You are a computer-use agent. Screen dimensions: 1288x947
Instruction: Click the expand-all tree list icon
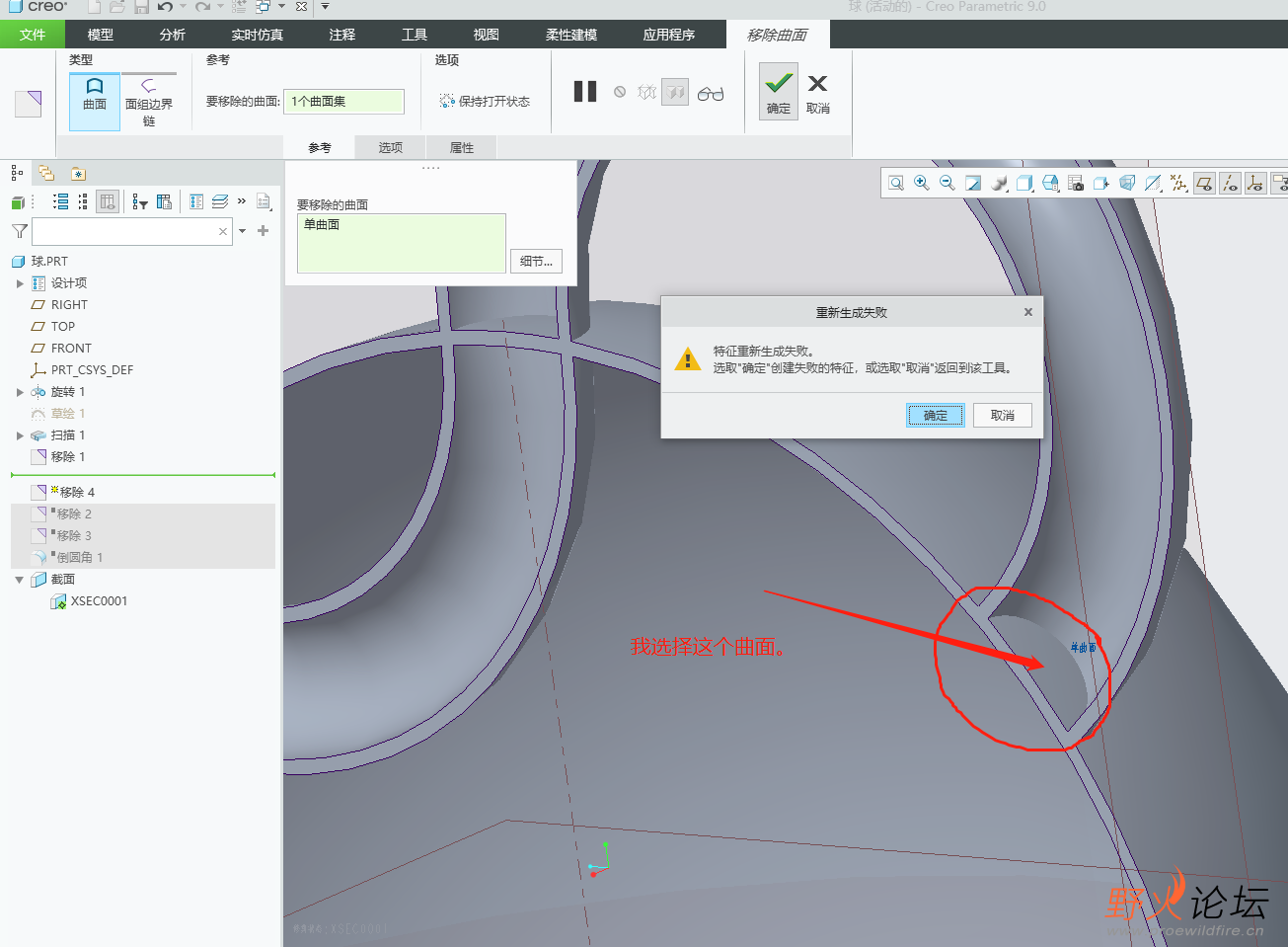[x=61, y=201]
